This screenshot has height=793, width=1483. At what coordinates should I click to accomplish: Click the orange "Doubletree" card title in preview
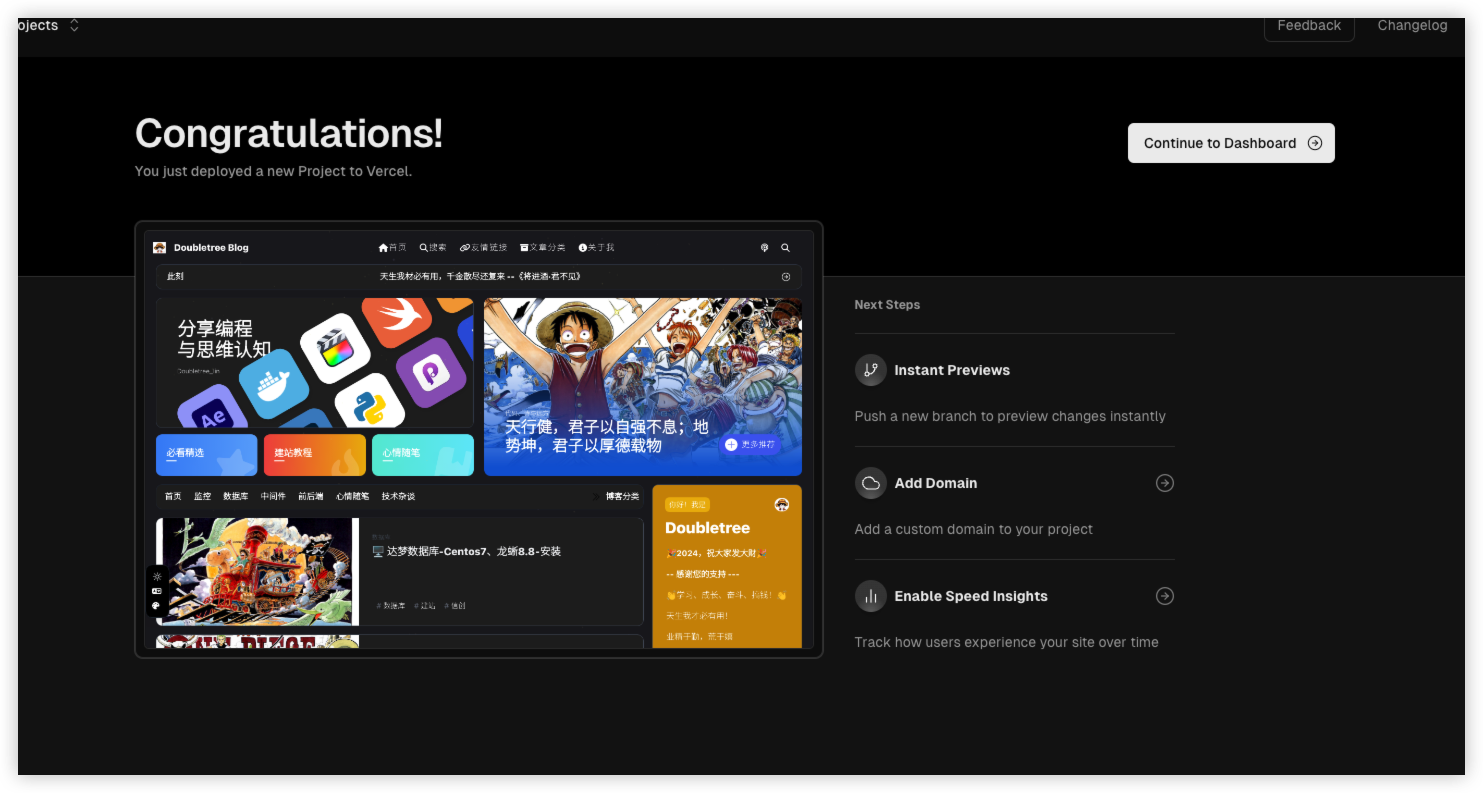[707, 528]
